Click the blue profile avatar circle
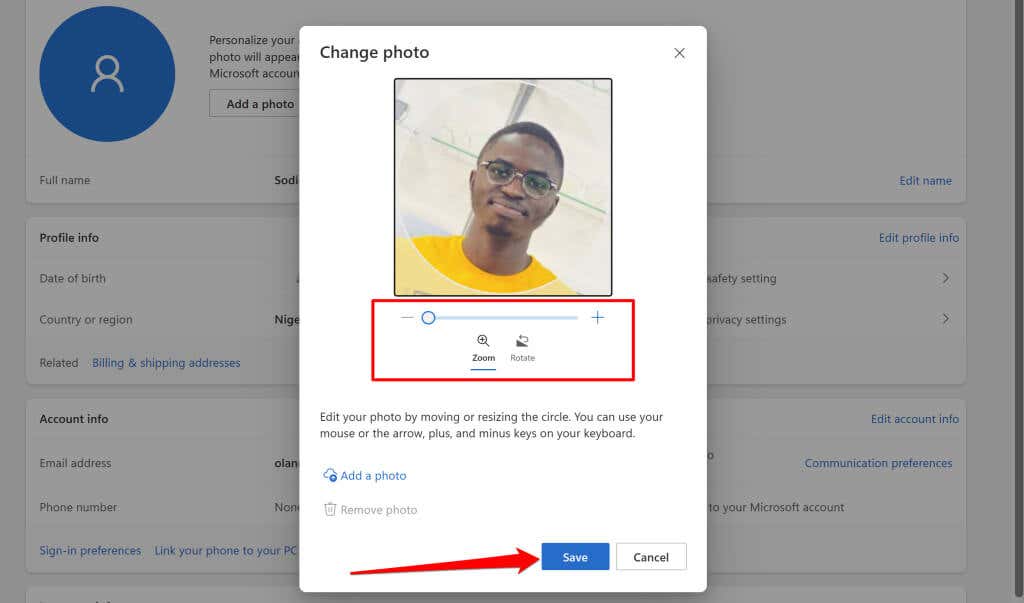Viewport: 1024px width, 603px height. point(107,74)
